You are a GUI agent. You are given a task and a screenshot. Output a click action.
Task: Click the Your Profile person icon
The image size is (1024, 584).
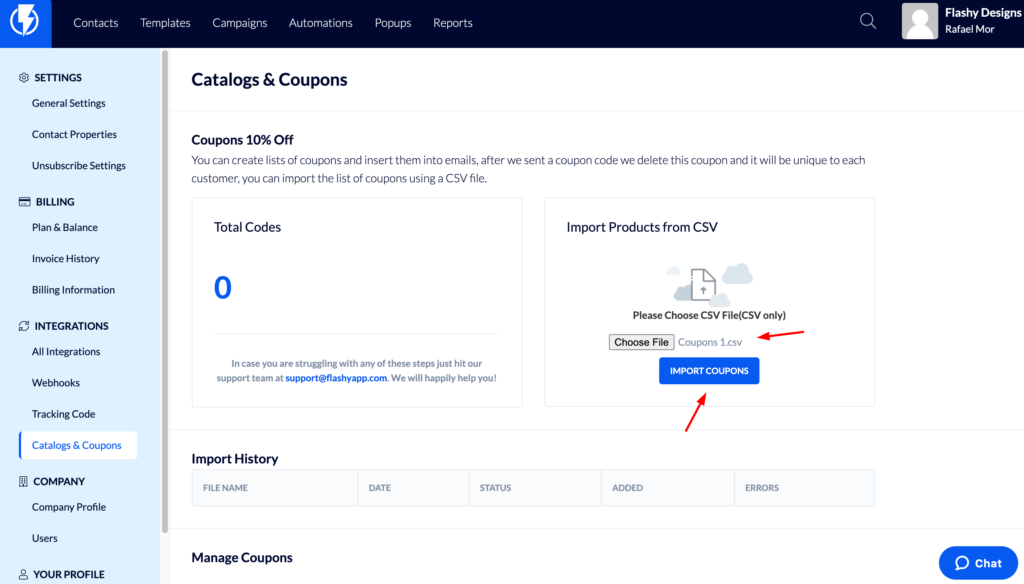pos(24,574)
